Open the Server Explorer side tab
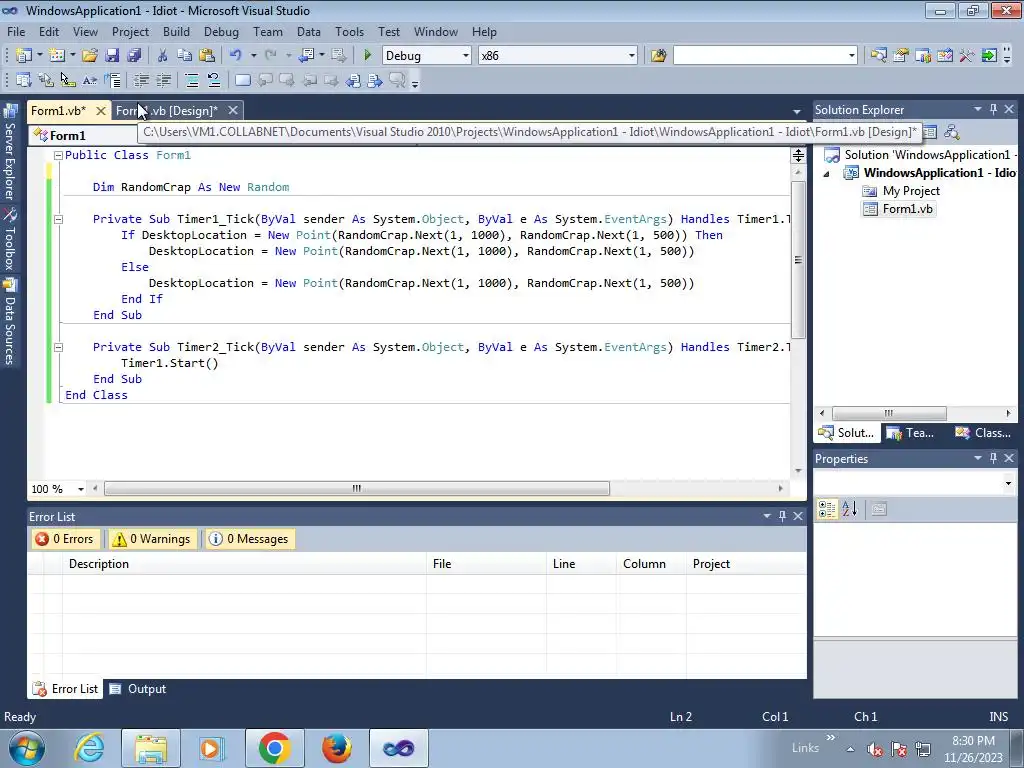Screen dimensions: 1024x768 [10, 152]
